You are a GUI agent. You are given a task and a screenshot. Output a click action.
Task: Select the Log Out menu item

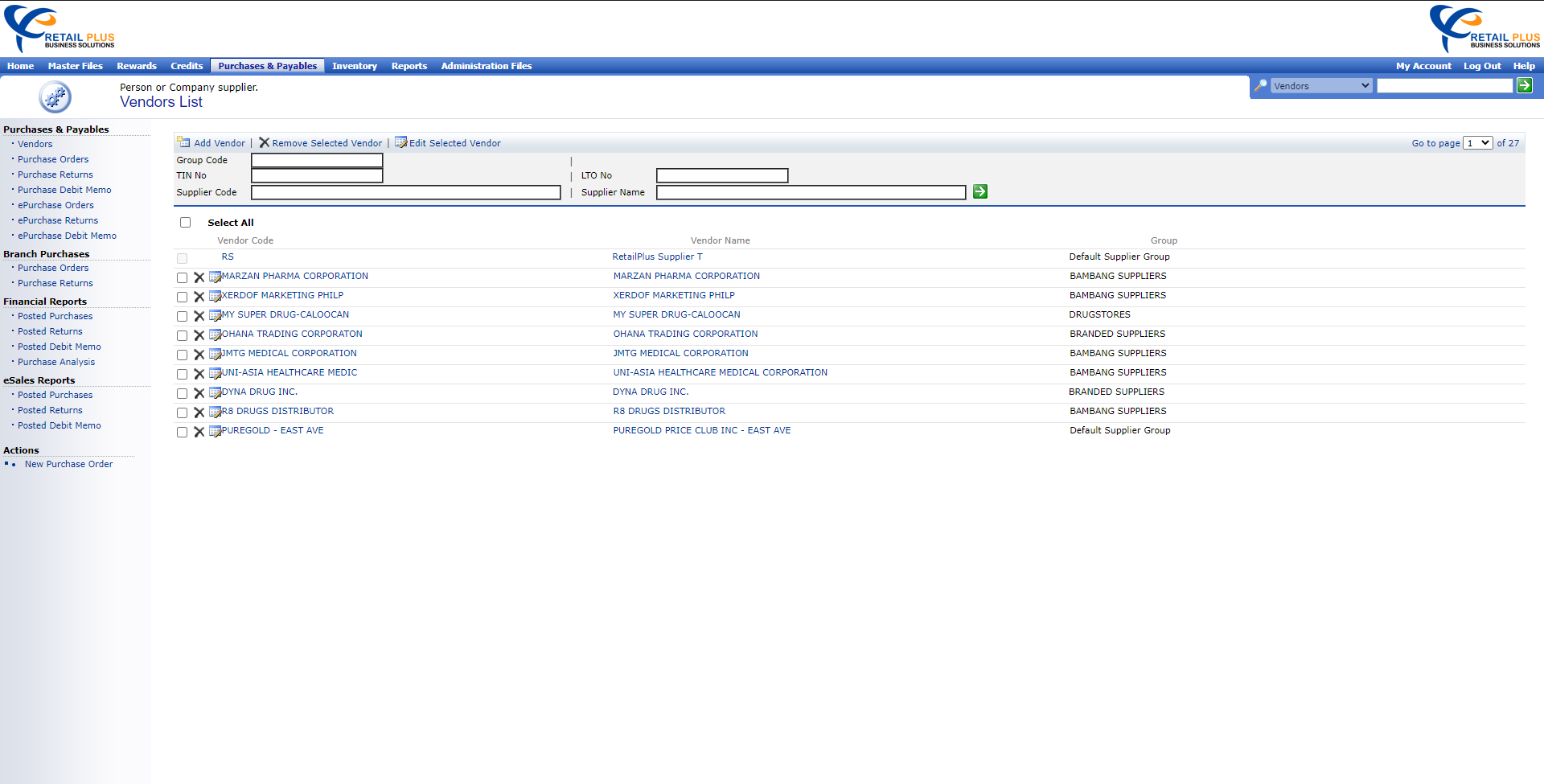point(1482,65)
